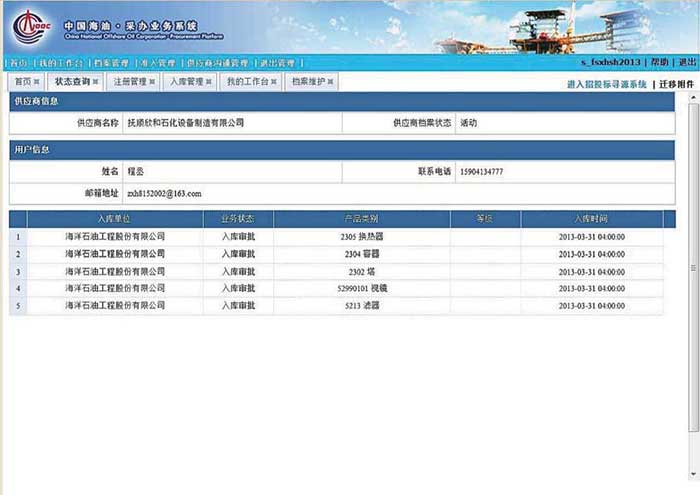Close the 首页 tab using its x icon
The width and height of the screenshot is (700, 495).
(x=37, y=82)
